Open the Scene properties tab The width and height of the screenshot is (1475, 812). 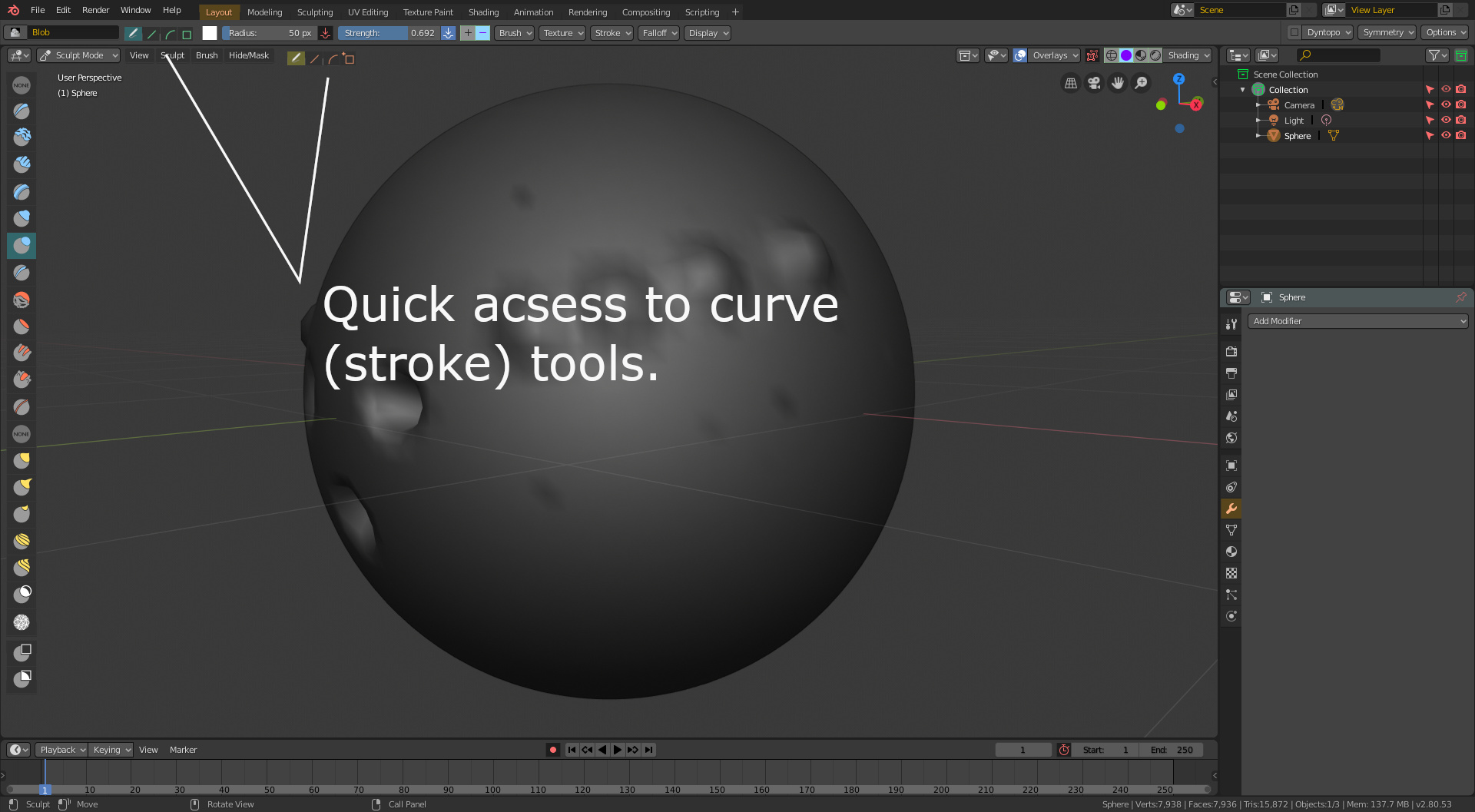[x=1231, y=416]
